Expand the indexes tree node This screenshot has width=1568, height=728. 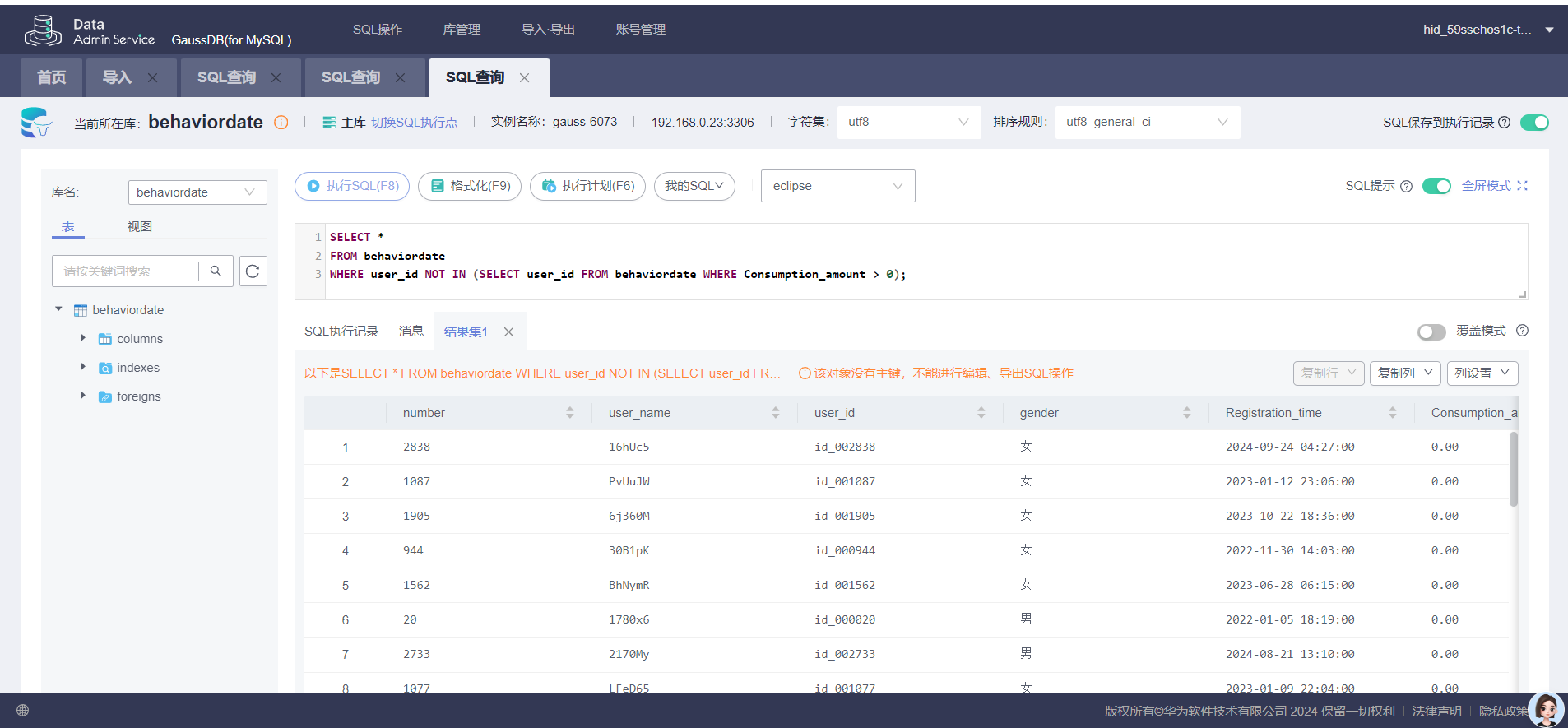point(83,367)
